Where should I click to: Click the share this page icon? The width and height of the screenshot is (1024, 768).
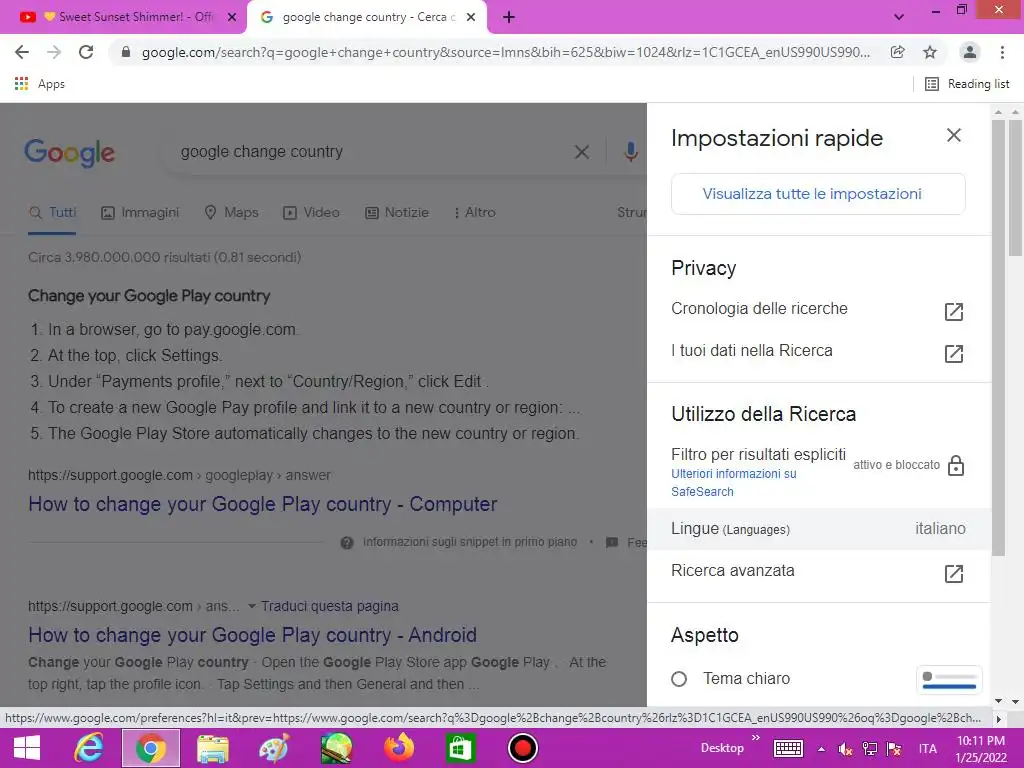pos(897,52)
